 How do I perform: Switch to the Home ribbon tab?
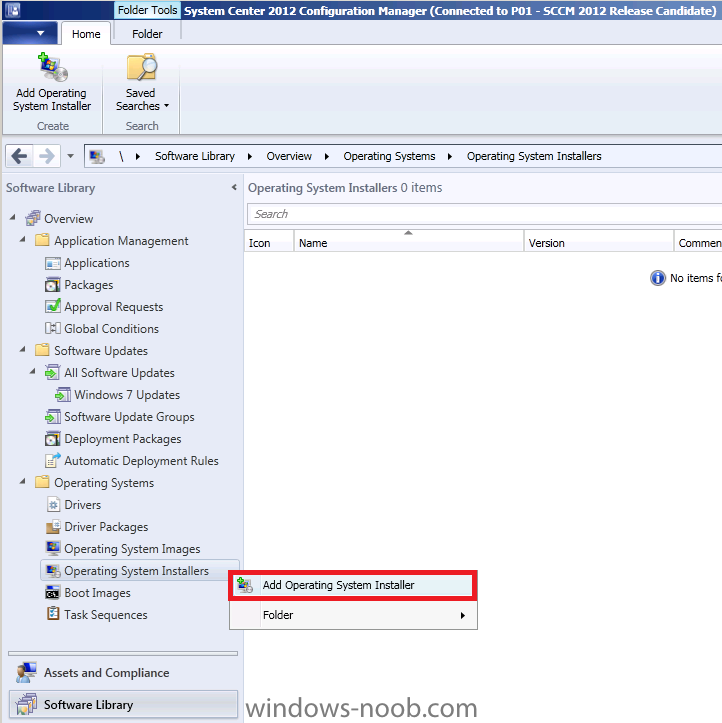[86, 34]
